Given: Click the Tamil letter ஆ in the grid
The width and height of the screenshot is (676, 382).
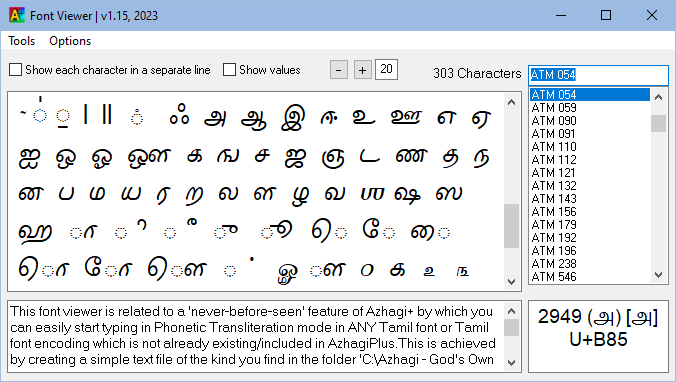Looking at the screenshot, I should tap(254, 118).
